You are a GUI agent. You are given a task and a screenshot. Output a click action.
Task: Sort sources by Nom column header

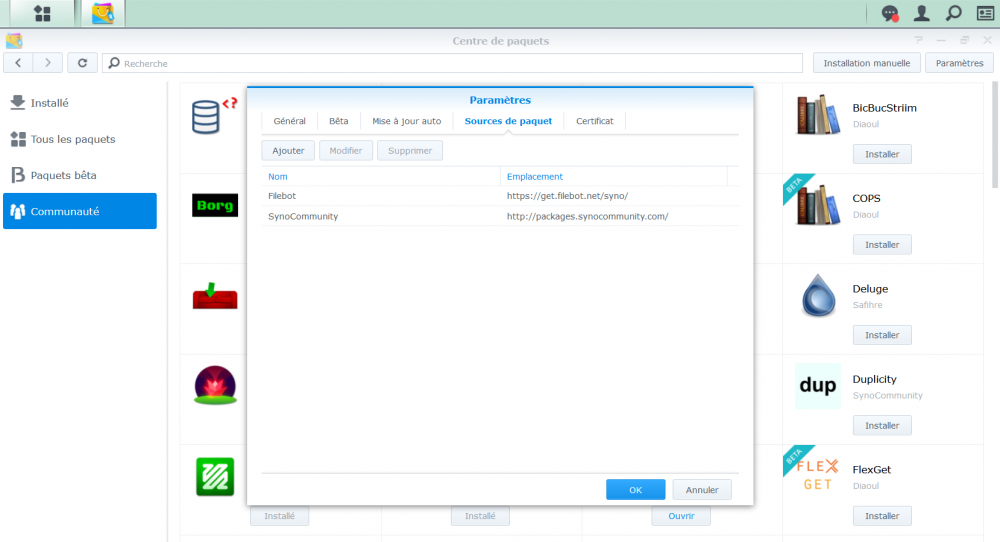click(x=381, y=177)
